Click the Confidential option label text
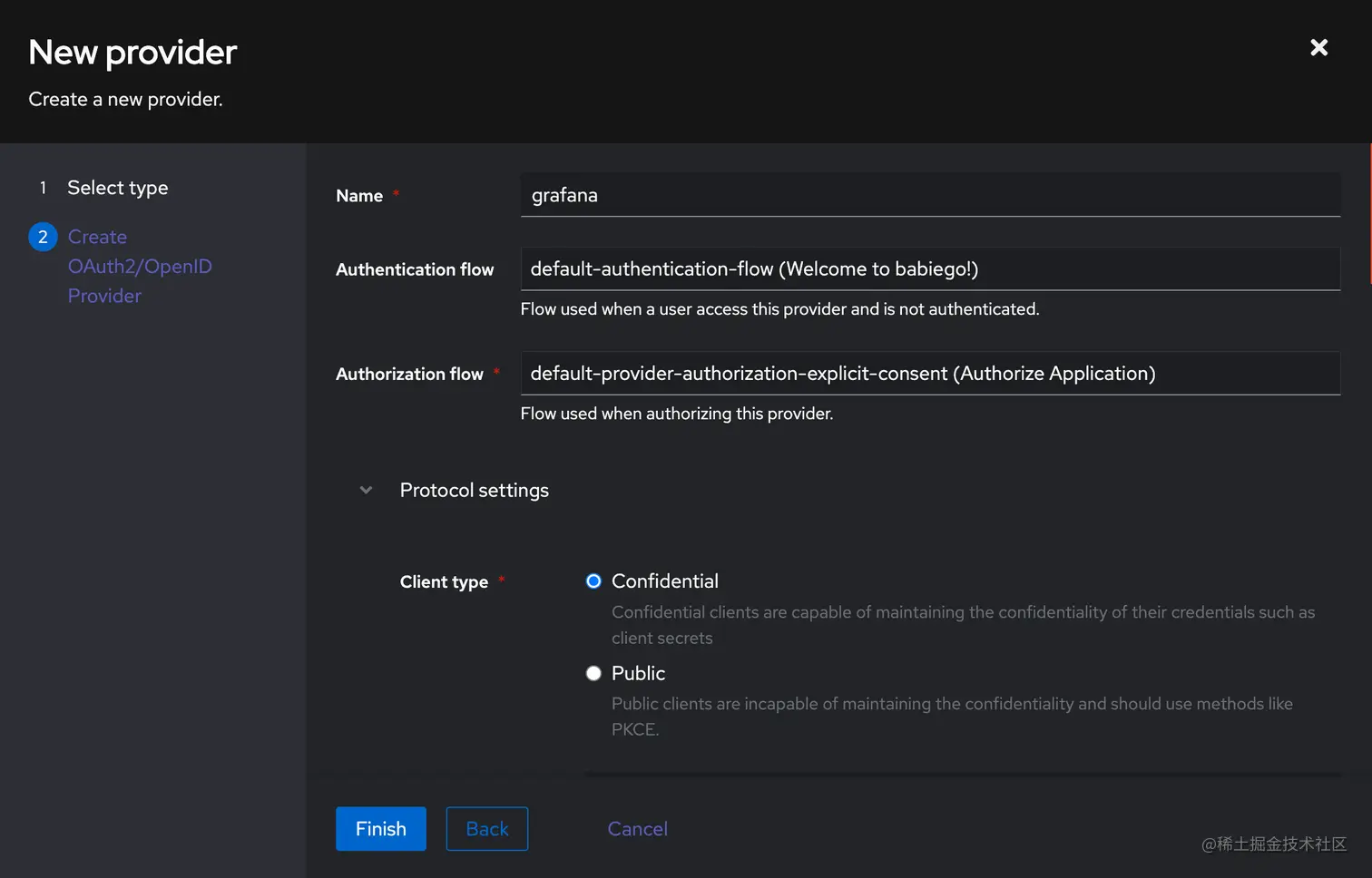The width and height of the screenshot is (1372, 878). pyautogui.click(x=664, y=581)
